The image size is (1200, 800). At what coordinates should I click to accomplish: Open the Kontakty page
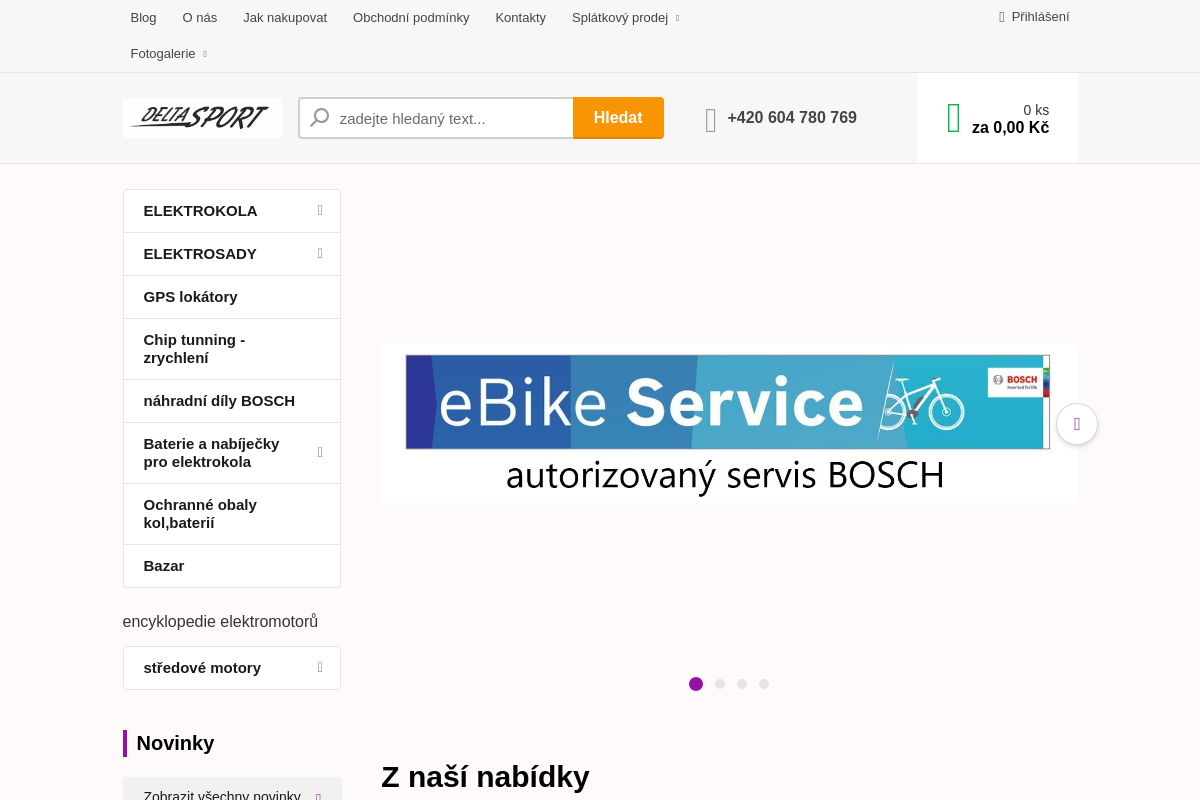(x=520, y=17)
